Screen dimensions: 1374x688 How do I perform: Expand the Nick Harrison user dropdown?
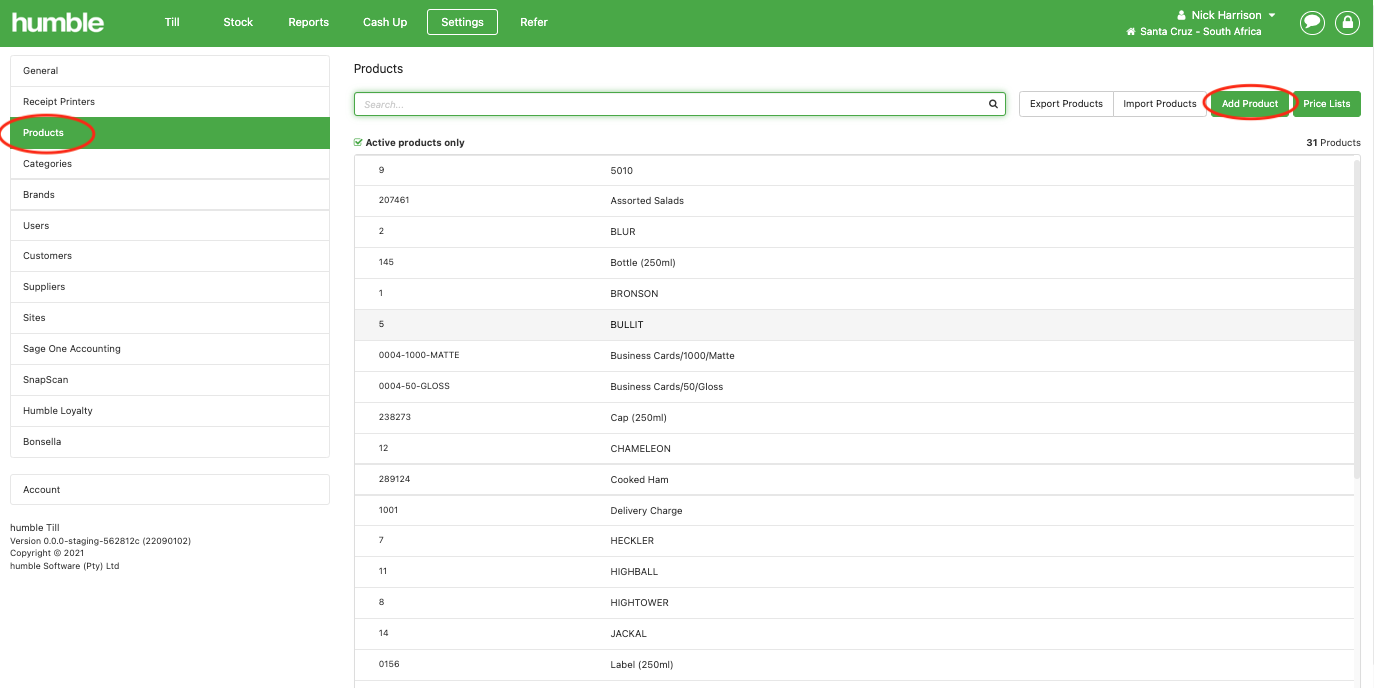[1272, 15]
